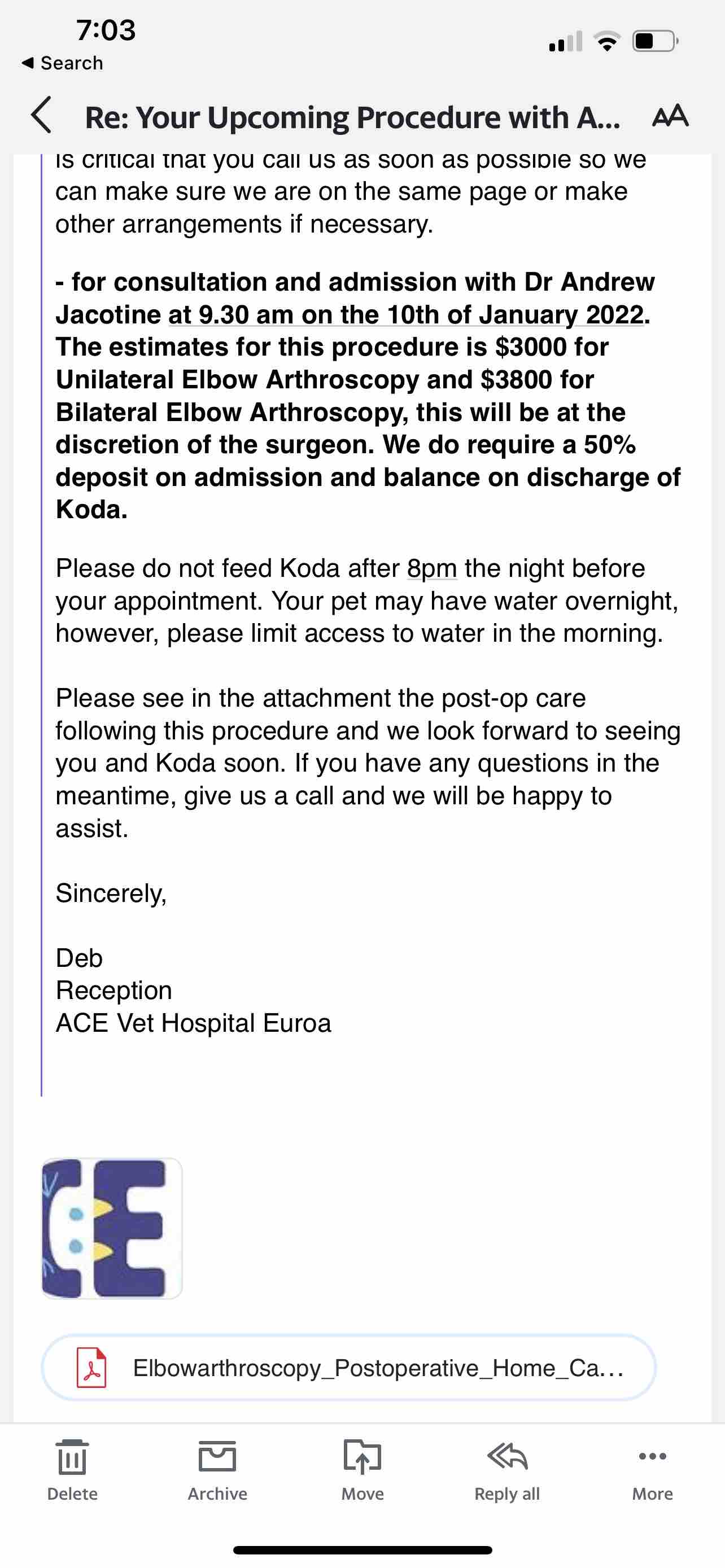
Task: Tap the ACE Vet Hospital Euroa signature
Action: click(194, 1023)
